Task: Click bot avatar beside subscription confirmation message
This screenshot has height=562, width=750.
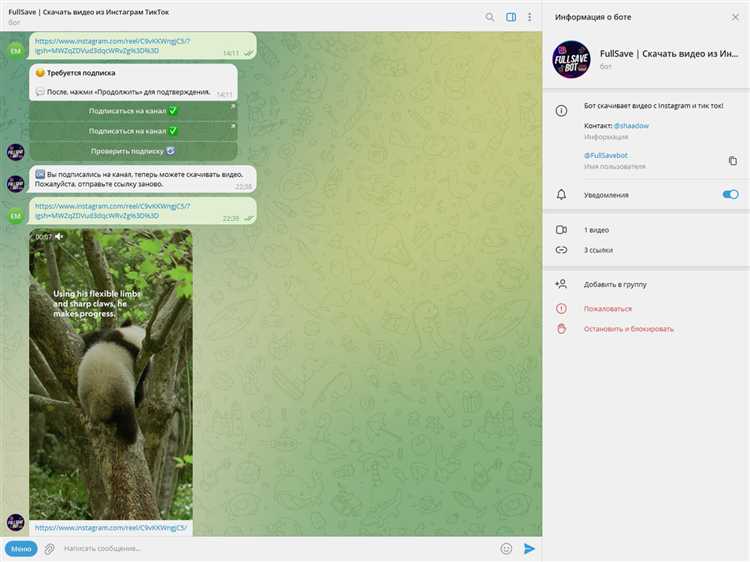Action: tap(16, 184)
